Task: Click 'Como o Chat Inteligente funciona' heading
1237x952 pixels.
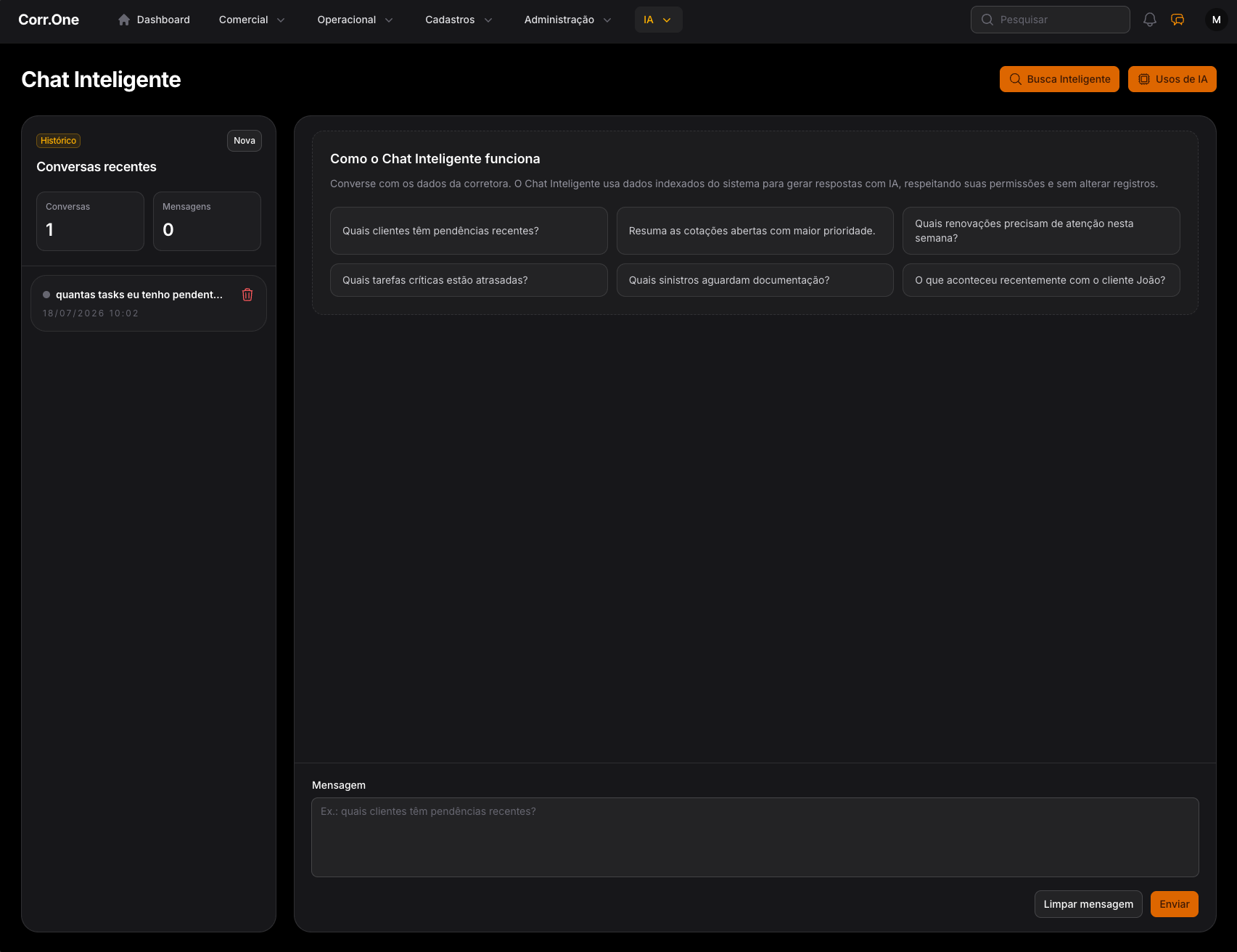Action: [x=435, y=159]
